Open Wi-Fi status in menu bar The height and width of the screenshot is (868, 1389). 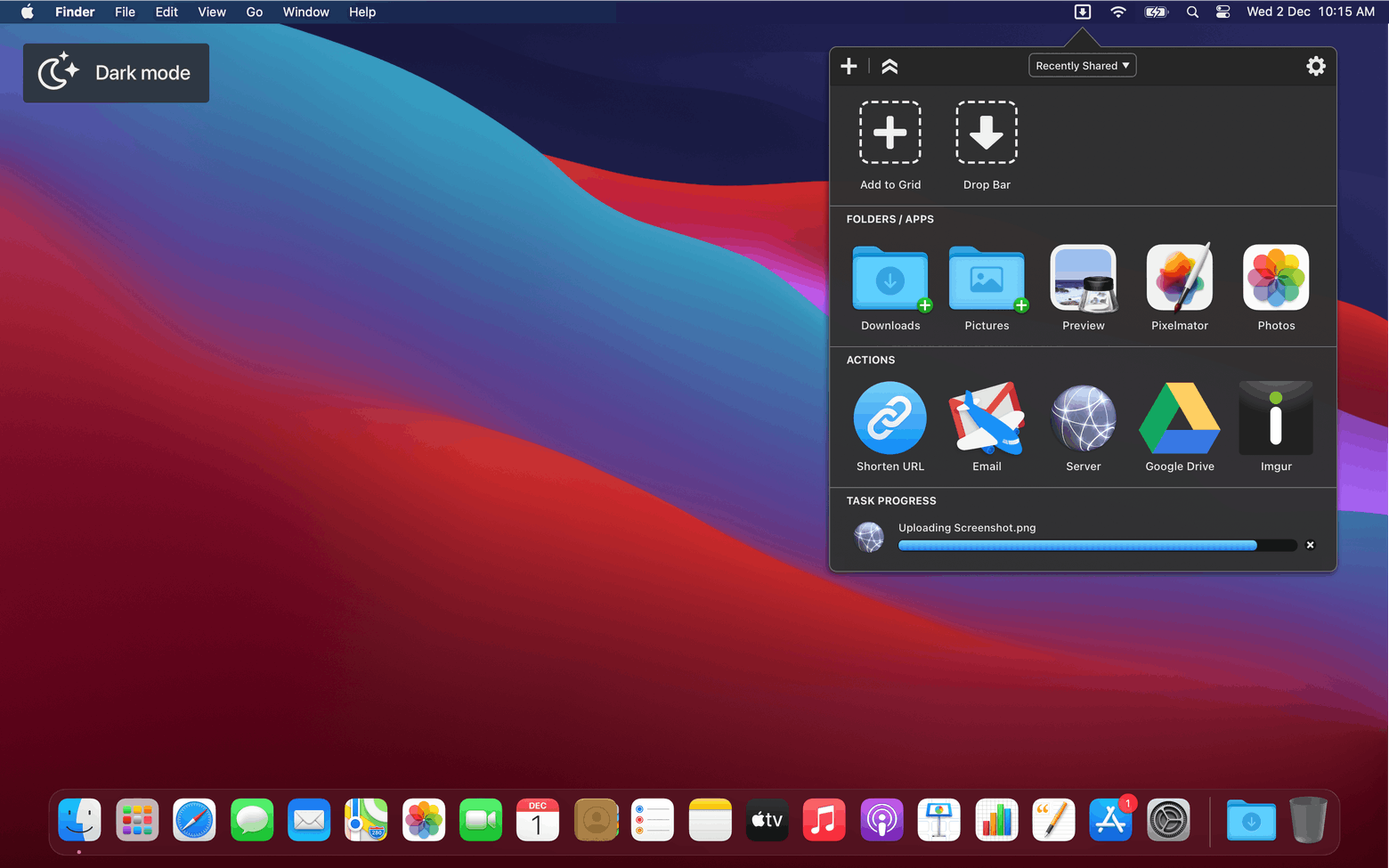tap(1118, 12)
